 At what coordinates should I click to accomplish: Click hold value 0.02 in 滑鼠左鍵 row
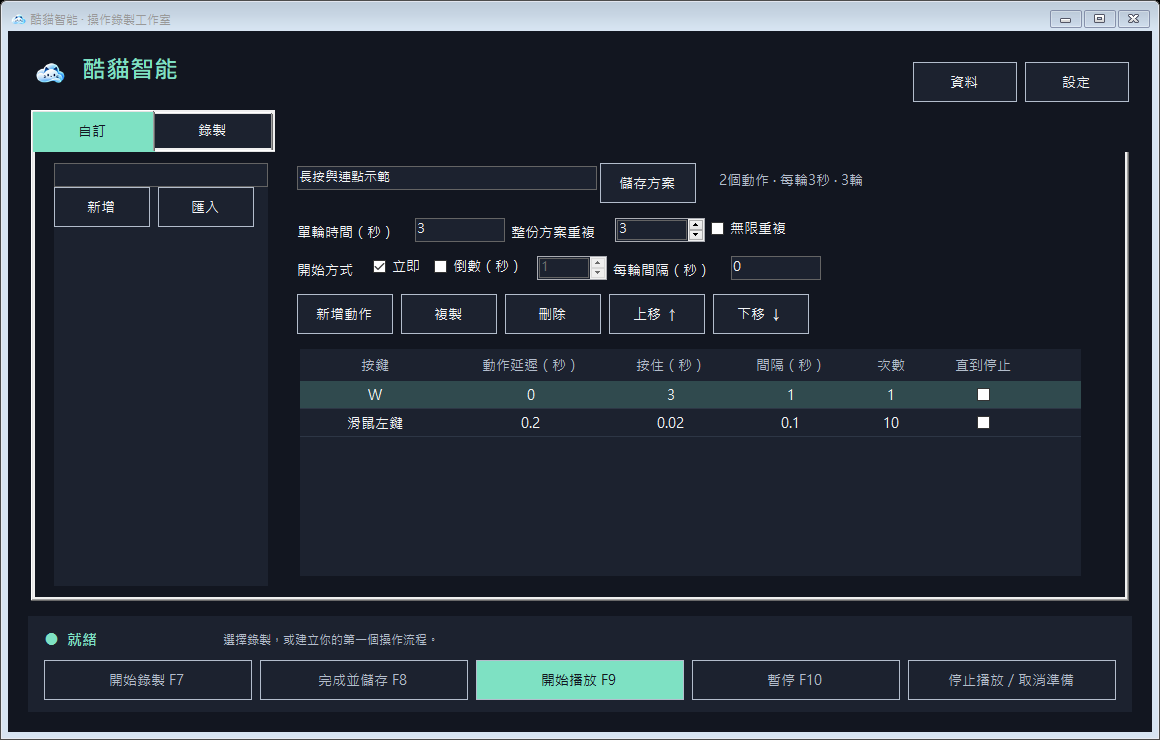(670, 423)
